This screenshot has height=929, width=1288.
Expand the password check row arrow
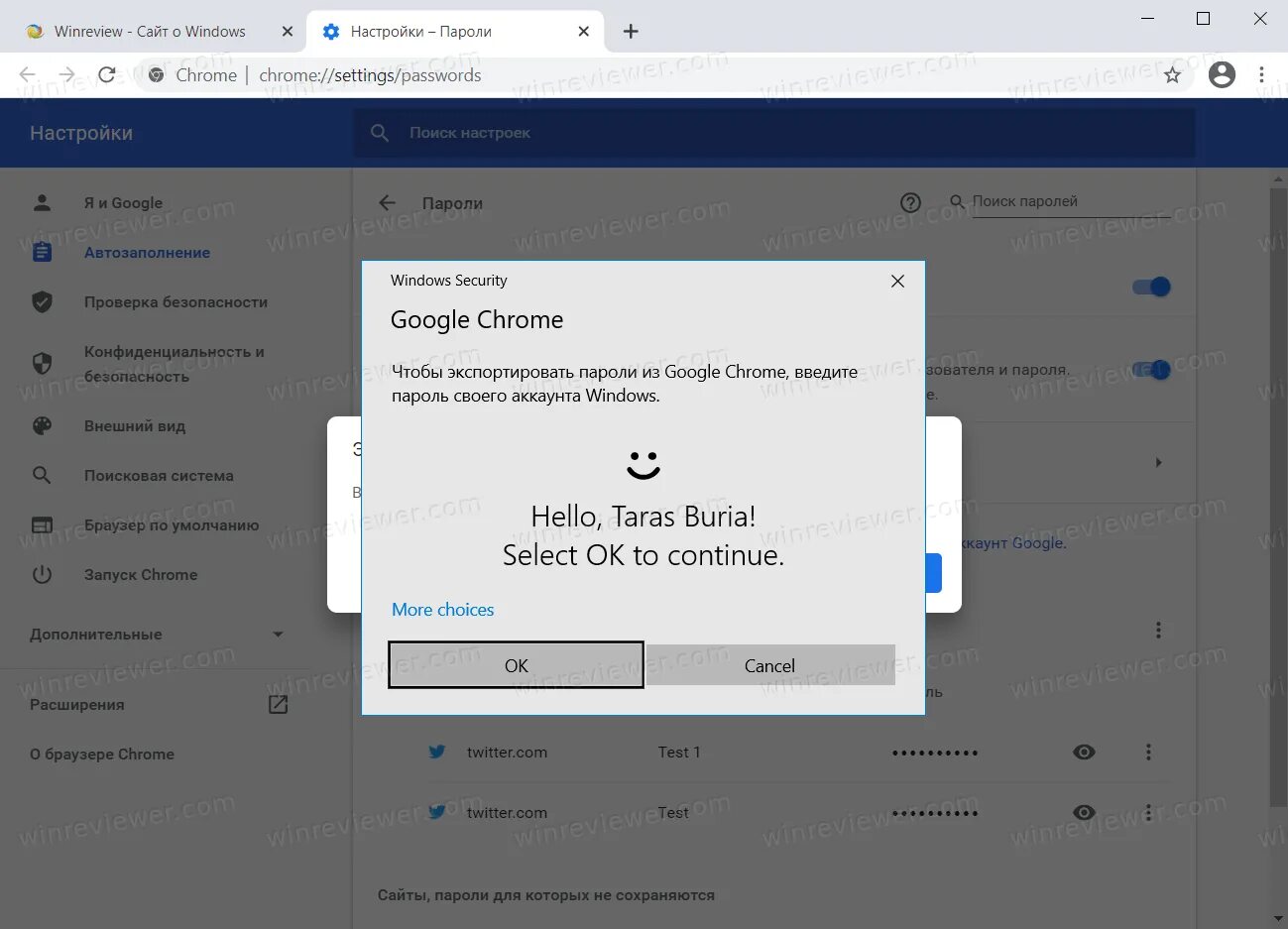pos(1158,462)
